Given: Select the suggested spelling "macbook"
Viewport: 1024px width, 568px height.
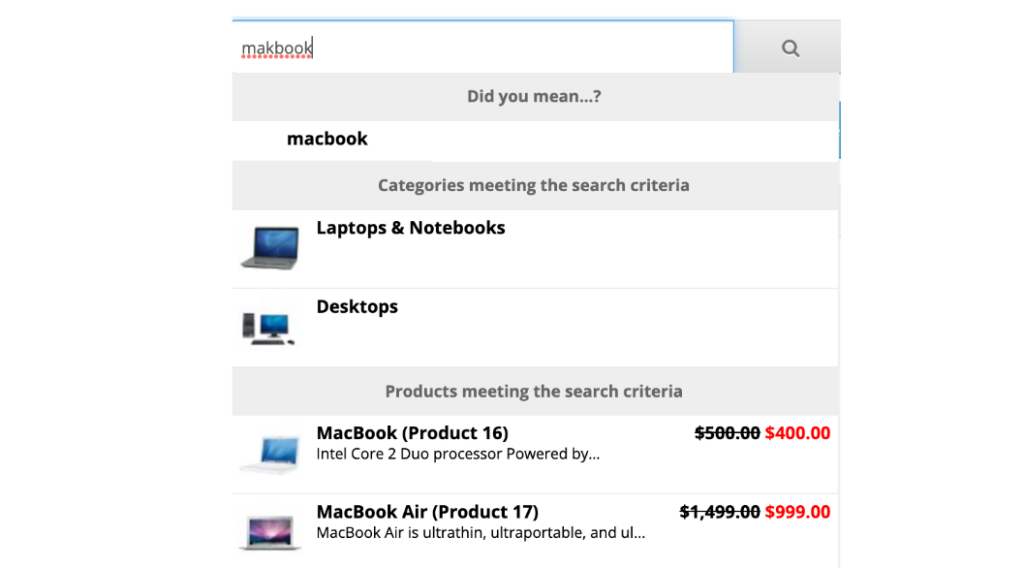Looking at the screenshot, I should 327,139.
